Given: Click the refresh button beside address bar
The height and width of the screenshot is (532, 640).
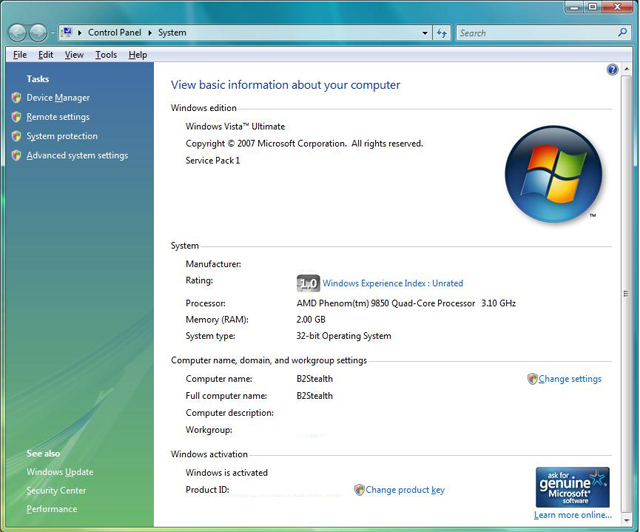Looking at the screenshot, I should [x=442, y=33].
